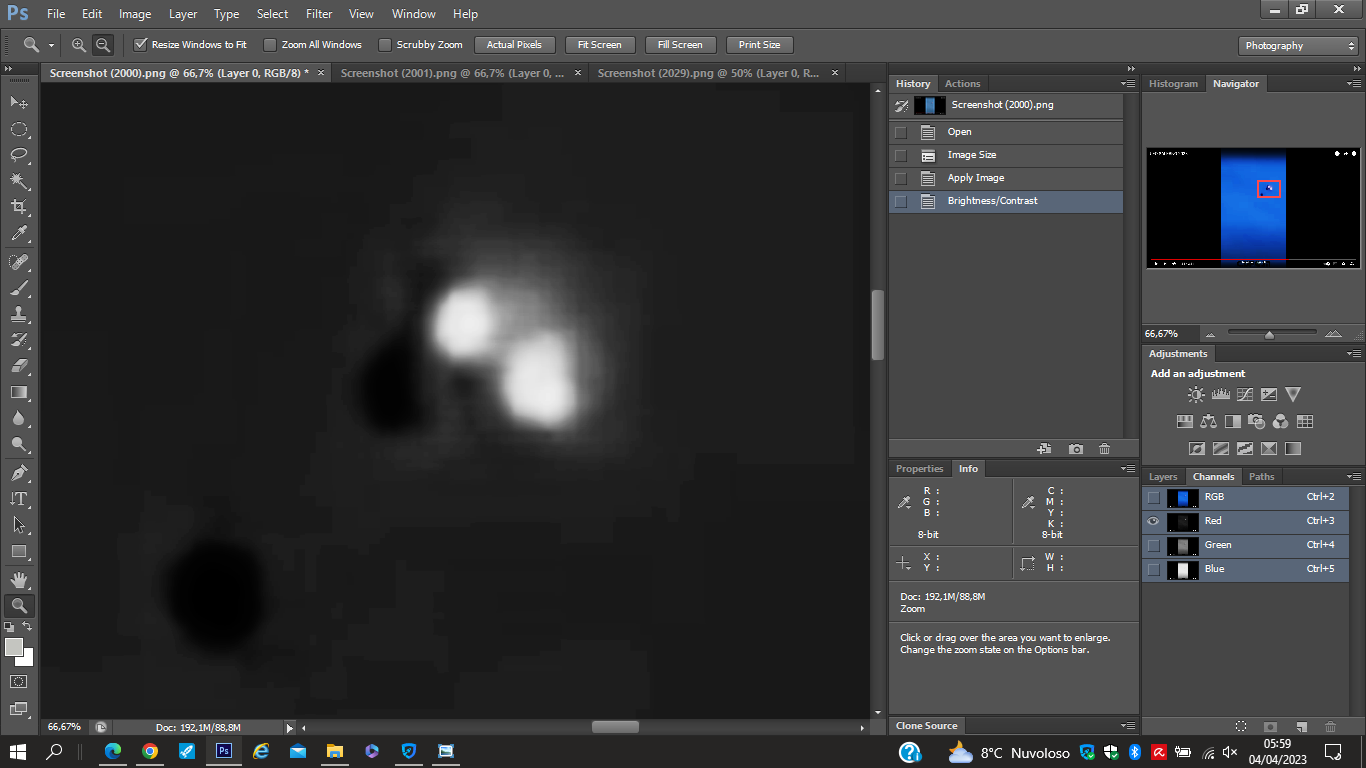The height and width of the screenshot is (768, 1366).
Task: Switch to the Layers tab
Action: click(1163, 477)
